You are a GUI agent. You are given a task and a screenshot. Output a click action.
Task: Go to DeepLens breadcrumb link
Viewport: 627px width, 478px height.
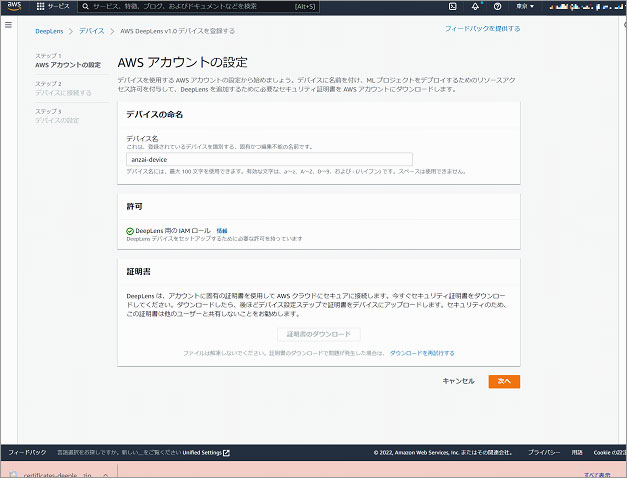(49, 31)
